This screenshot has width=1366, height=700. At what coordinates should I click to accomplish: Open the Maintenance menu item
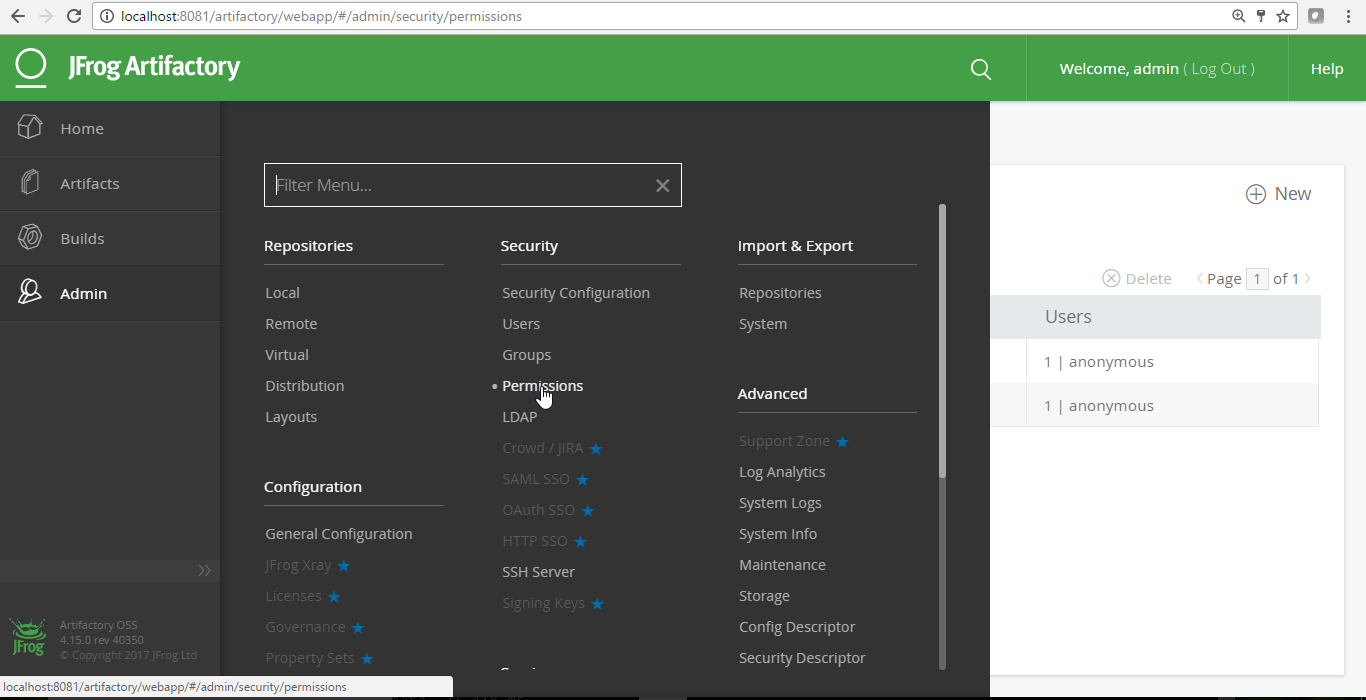click(x=783, y=565)
